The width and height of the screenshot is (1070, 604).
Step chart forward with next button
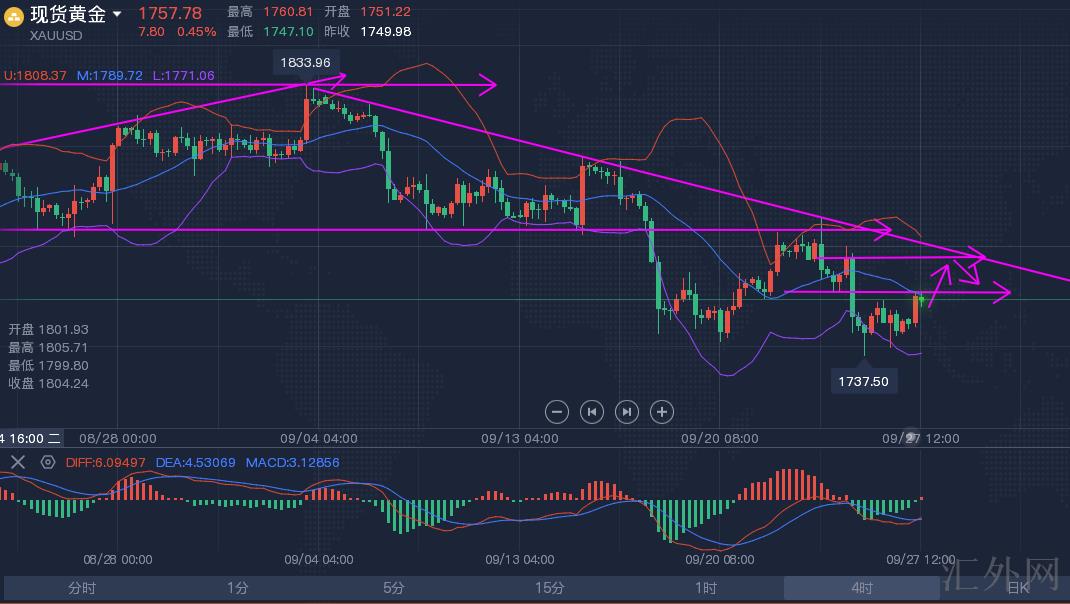tap(626, 412)
